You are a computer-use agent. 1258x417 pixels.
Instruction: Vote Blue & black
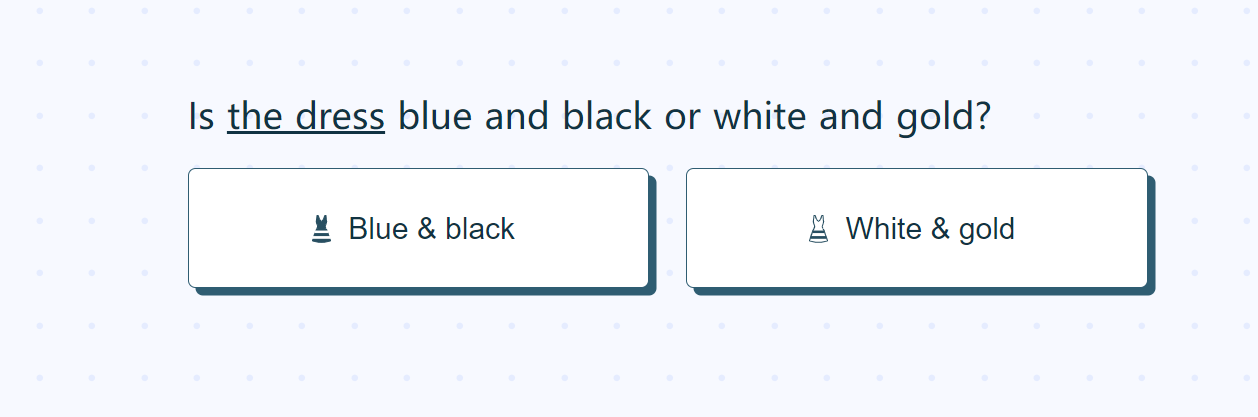pos(418,228)
